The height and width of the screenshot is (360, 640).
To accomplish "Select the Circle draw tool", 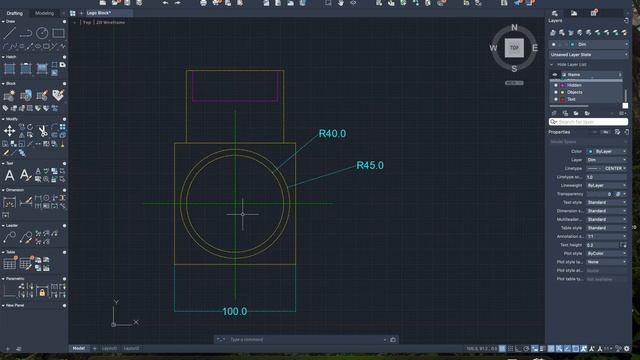I will (42, 33).
